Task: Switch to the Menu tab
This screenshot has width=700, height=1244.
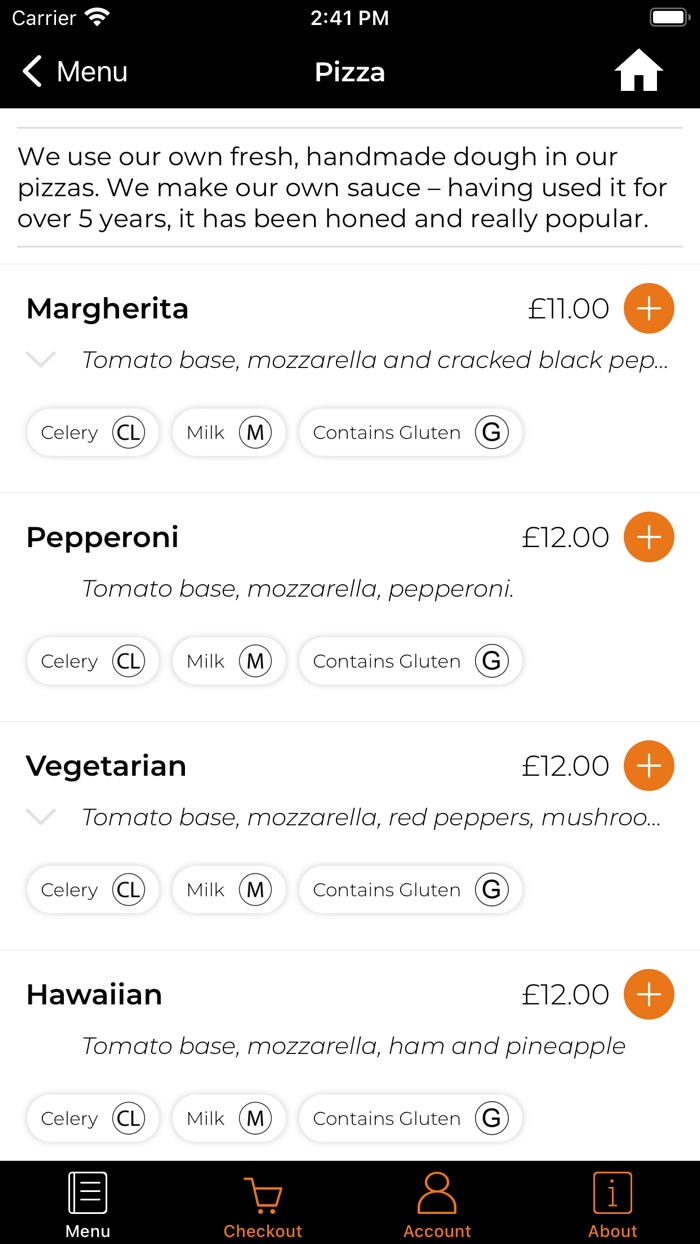Action: [87, 1202]
